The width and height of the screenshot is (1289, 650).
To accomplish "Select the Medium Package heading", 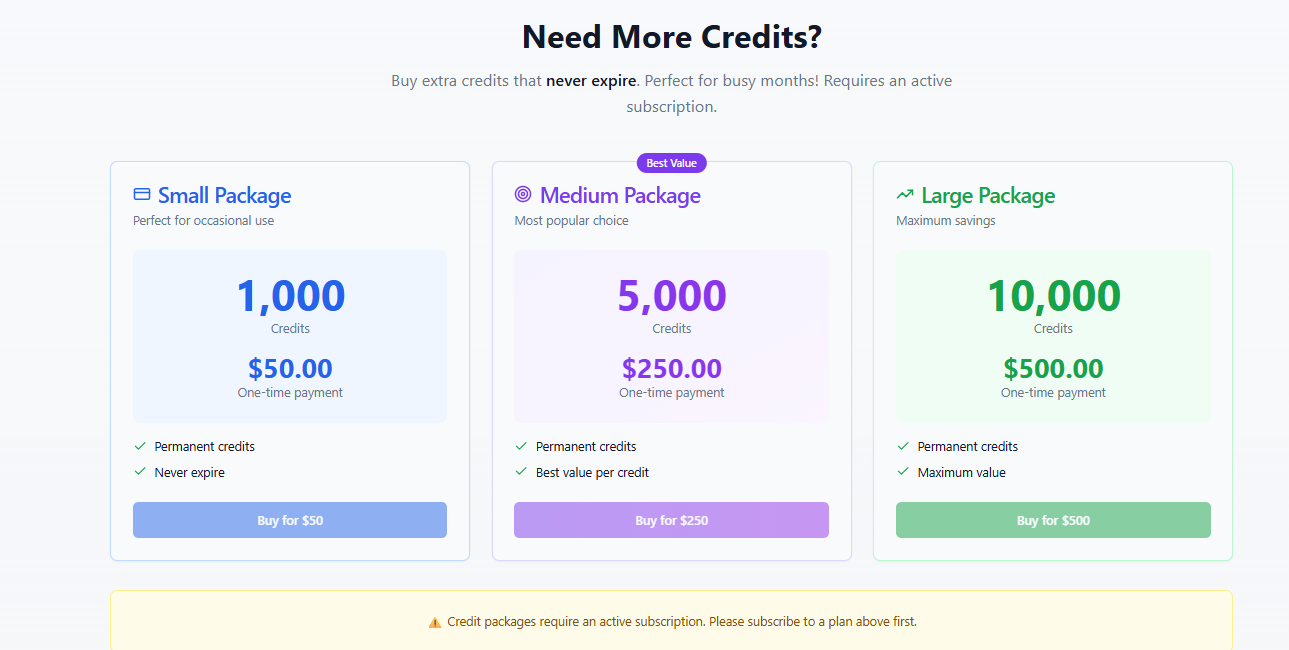I will tap(620, 195).
